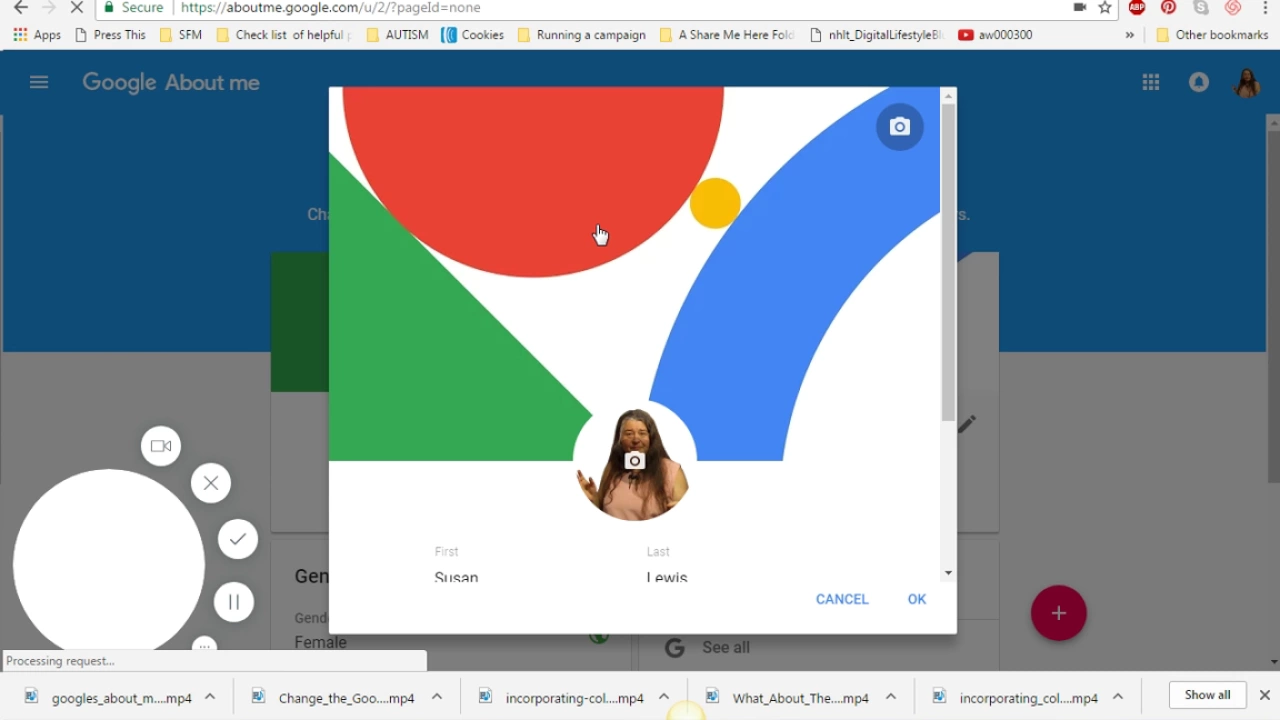
Task: Stop loading the page
Action: (x=77, y=8)
